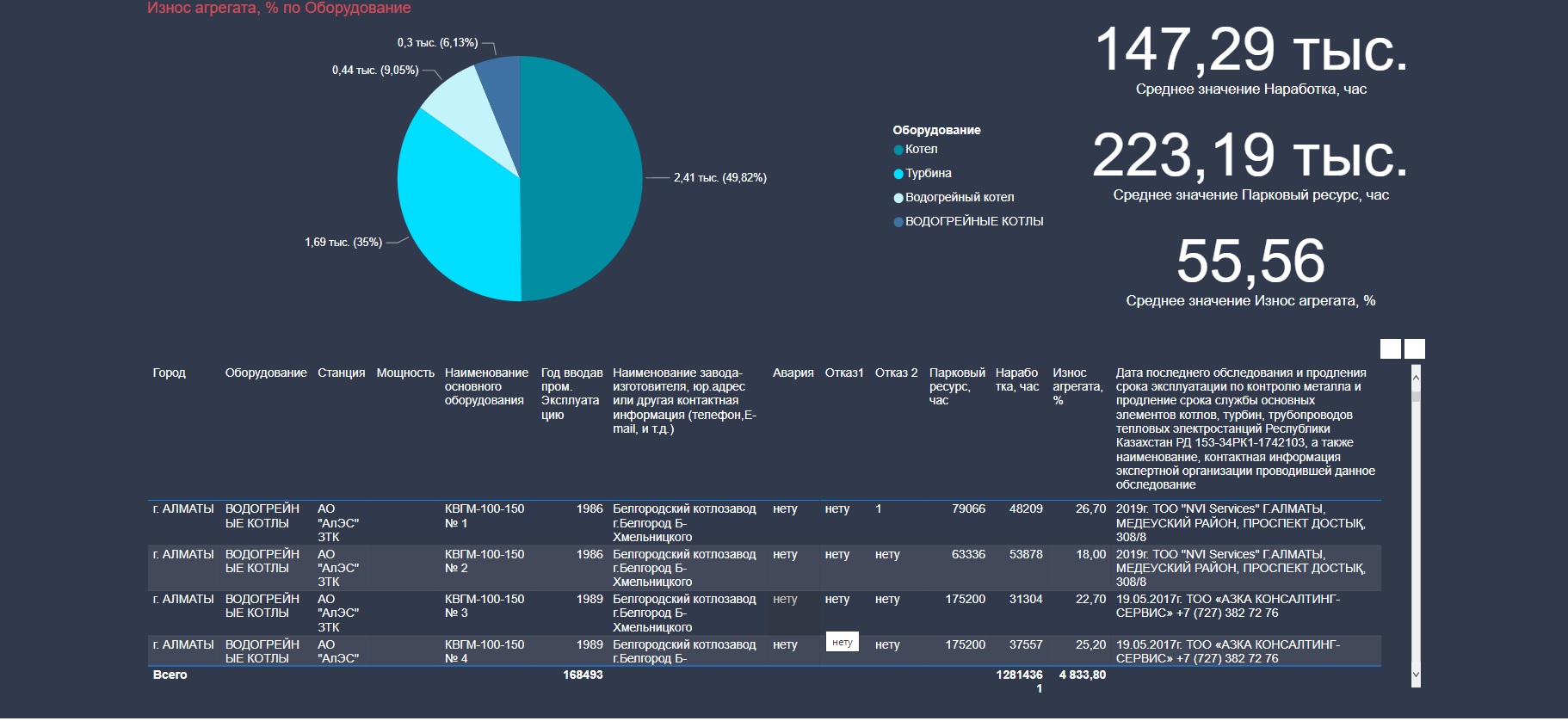Click the Отказ 2 value '1' for КВГМ-100-150 № 1
The image size is (1568, 721).
tap(878, 508)
